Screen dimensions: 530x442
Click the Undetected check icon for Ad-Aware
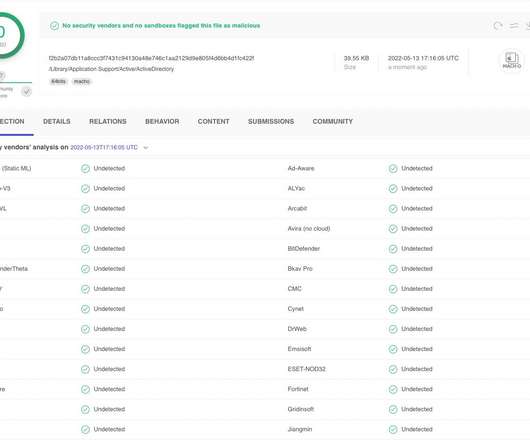coord(393,168)
